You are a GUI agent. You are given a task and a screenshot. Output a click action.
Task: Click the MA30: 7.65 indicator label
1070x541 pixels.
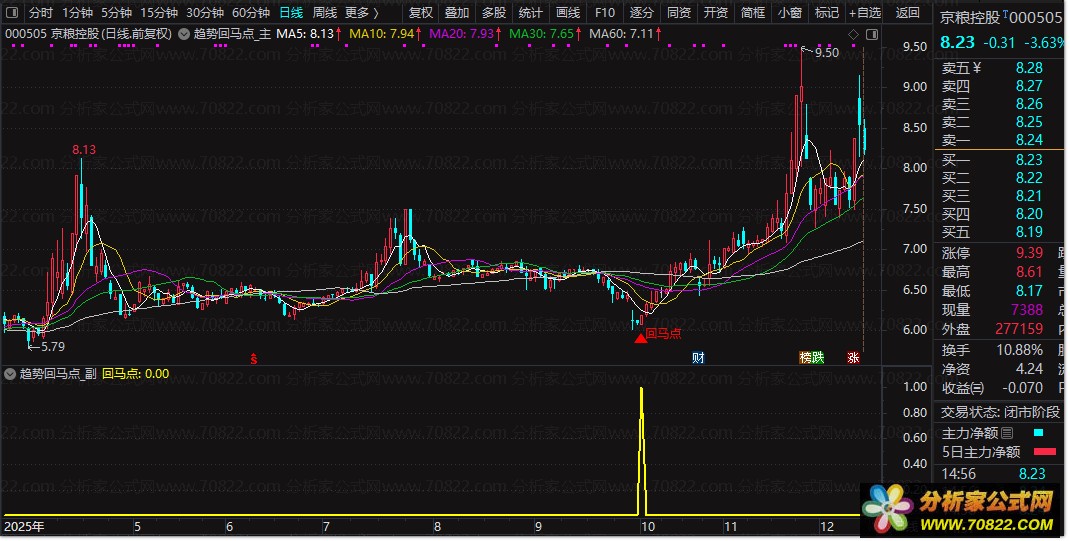pos(543,34)
